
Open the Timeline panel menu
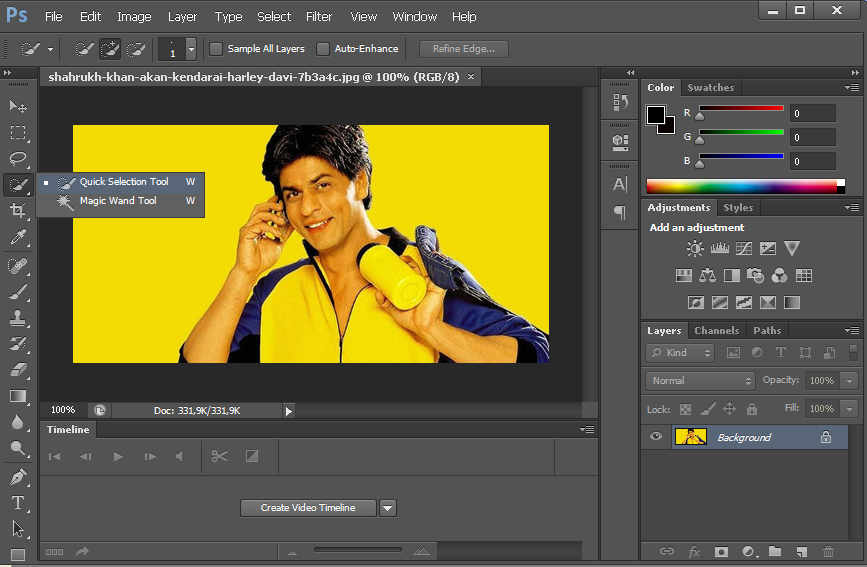point(587,429)
